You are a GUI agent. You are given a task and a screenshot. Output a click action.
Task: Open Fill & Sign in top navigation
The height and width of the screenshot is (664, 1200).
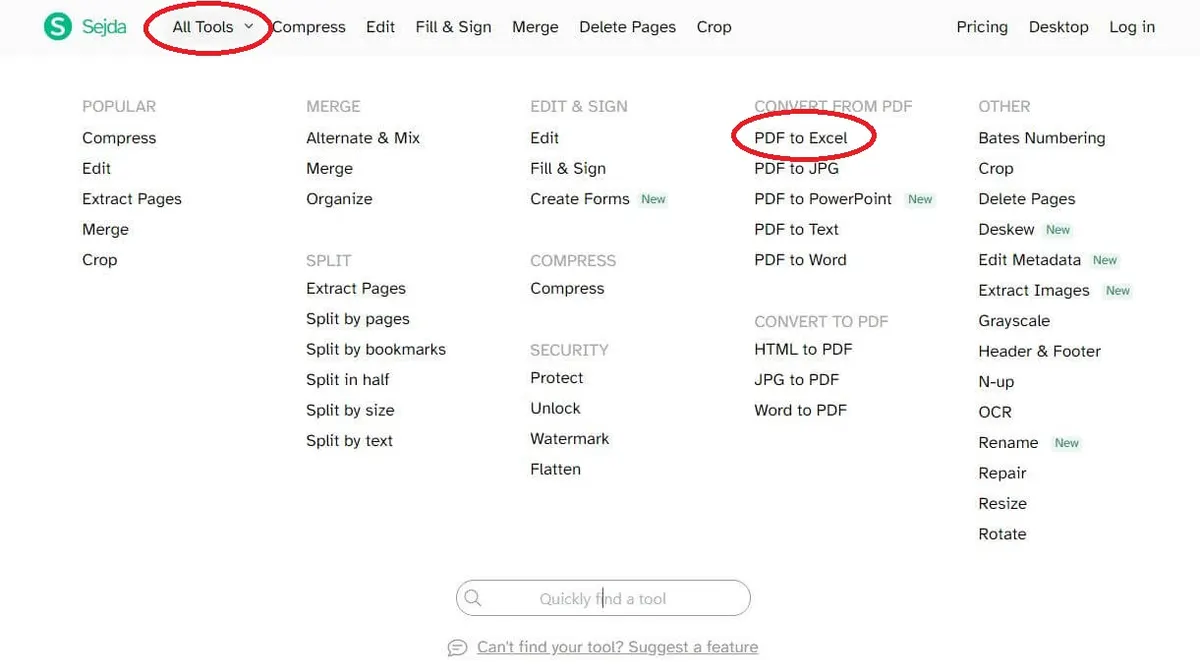pyautogui.click(x=453, y=27)
